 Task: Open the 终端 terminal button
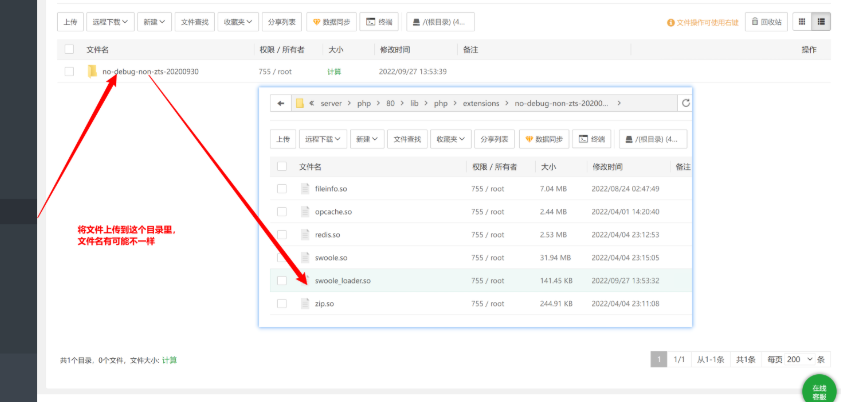tap(379, 22)
